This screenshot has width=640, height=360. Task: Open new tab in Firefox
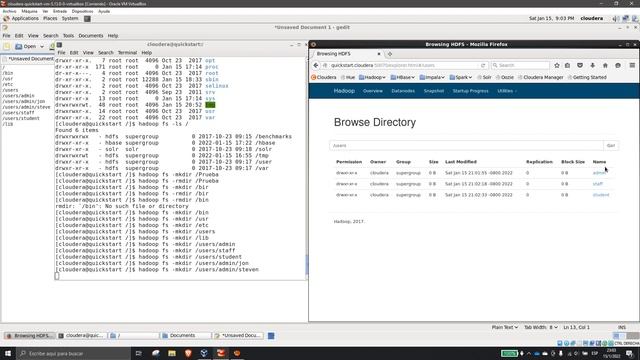(390, 54)
